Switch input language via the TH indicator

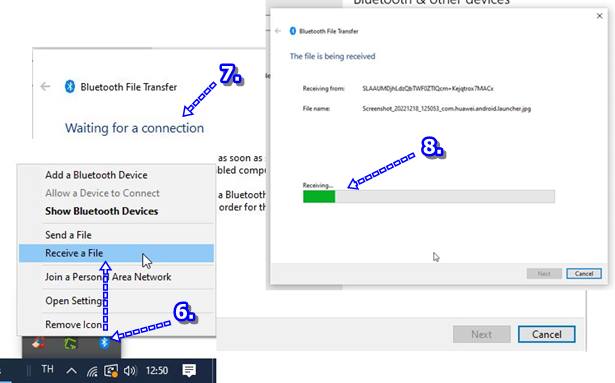pyautogui.click(x=47, y=369)
